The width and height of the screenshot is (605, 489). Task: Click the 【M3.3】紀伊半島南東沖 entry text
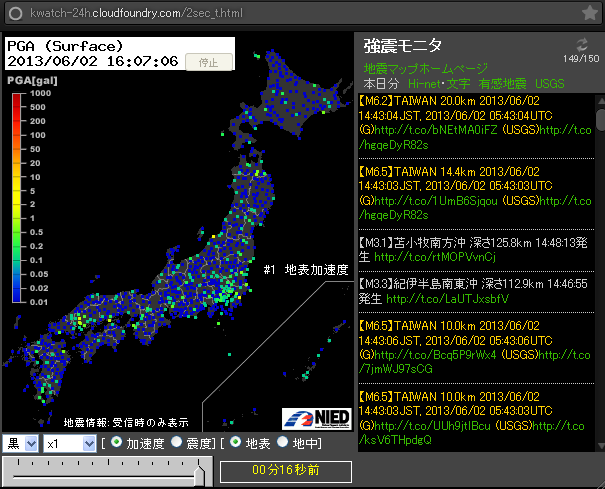tap(473, 291)
